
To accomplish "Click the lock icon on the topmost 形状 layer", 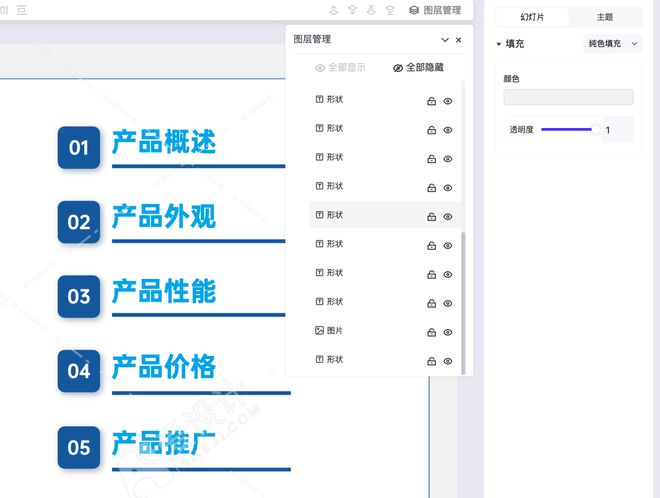I will tap(432, 101).
